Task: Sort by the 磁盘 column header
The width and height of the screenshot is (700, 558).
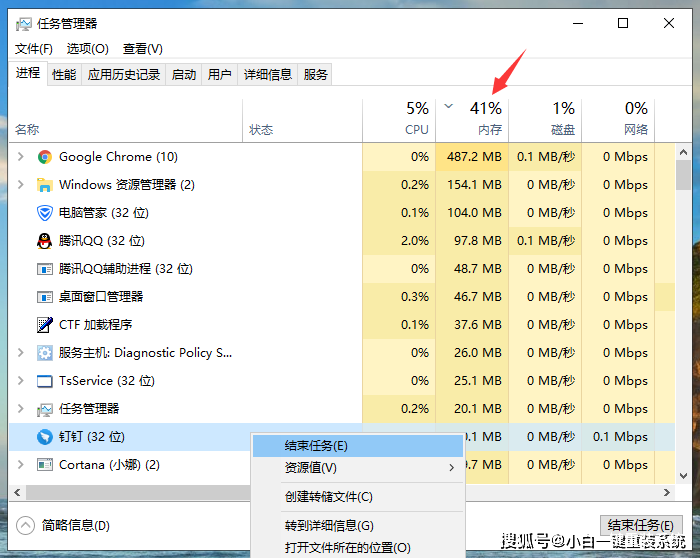Action: pyautogui.click(x=545, y=120)
